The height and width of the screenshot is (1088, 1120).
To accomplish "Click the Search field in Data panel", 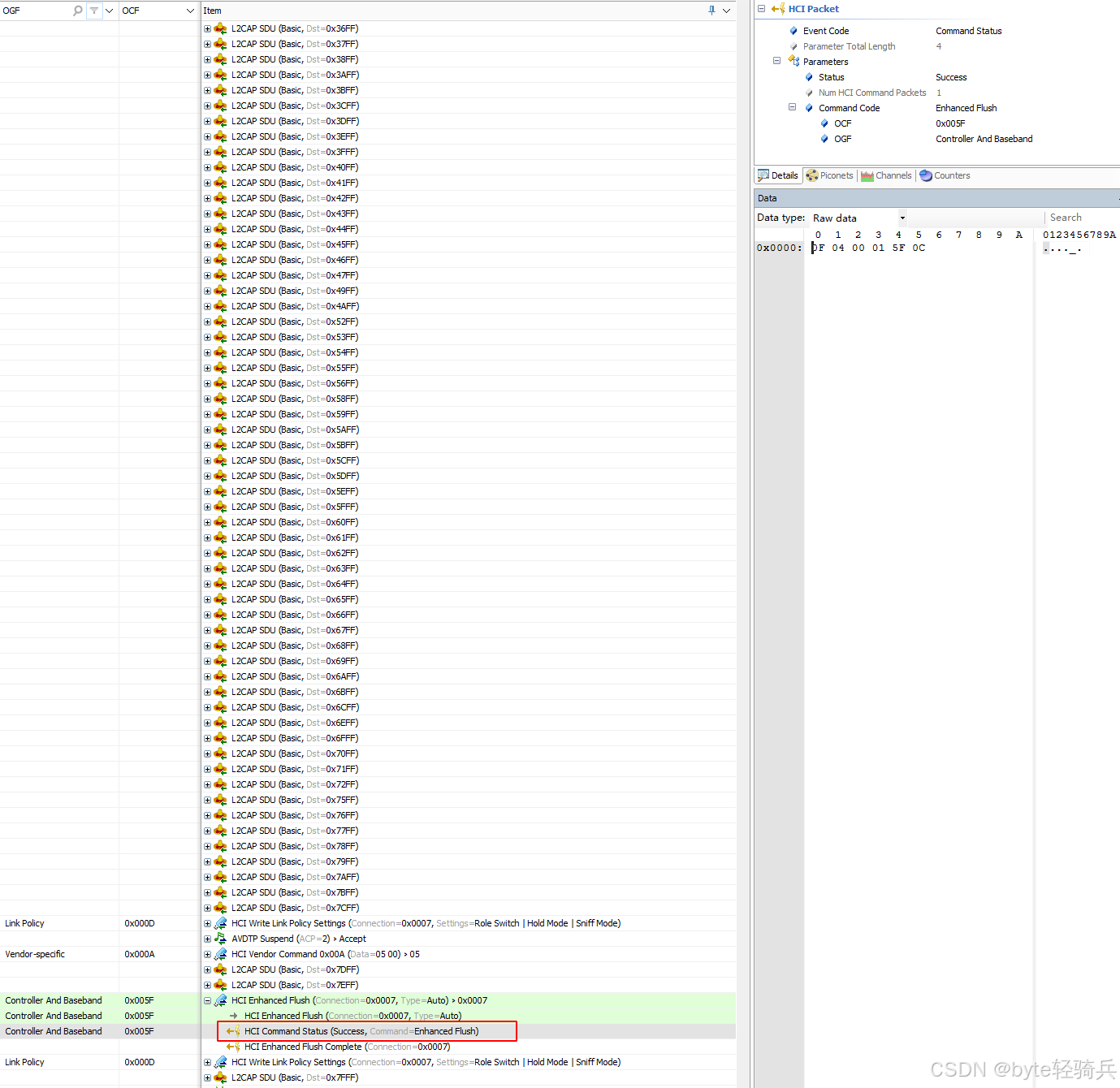I will [1082, 218].
